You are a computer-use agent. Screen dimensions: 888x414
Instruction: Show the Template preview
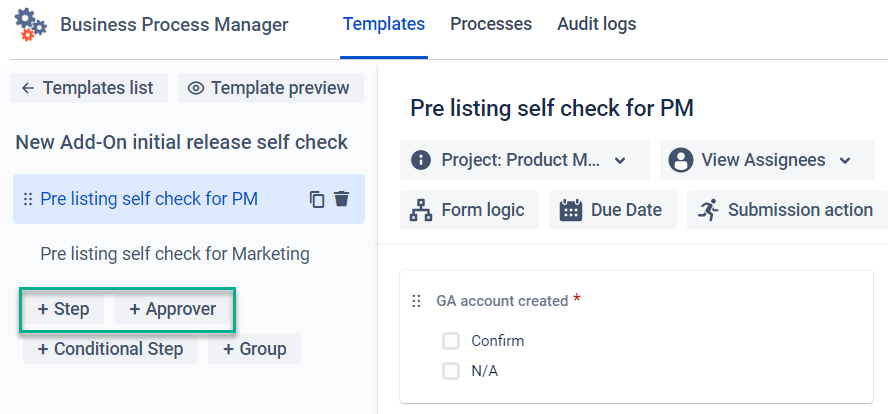pyautogui.click(x=270, y=88)
